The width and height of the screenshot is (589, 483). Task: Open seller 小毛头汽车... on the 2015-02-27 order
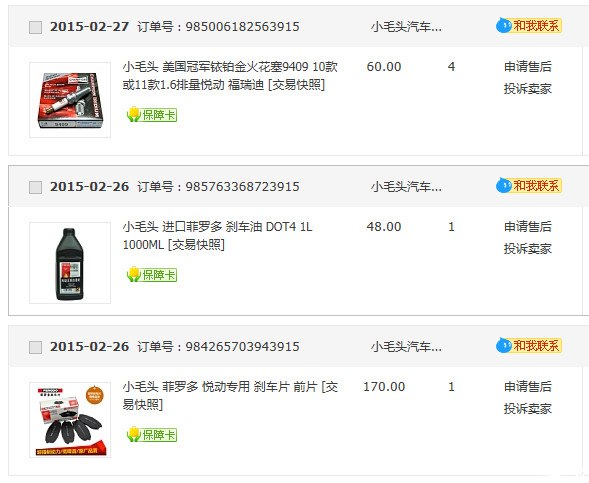(406, 27)
